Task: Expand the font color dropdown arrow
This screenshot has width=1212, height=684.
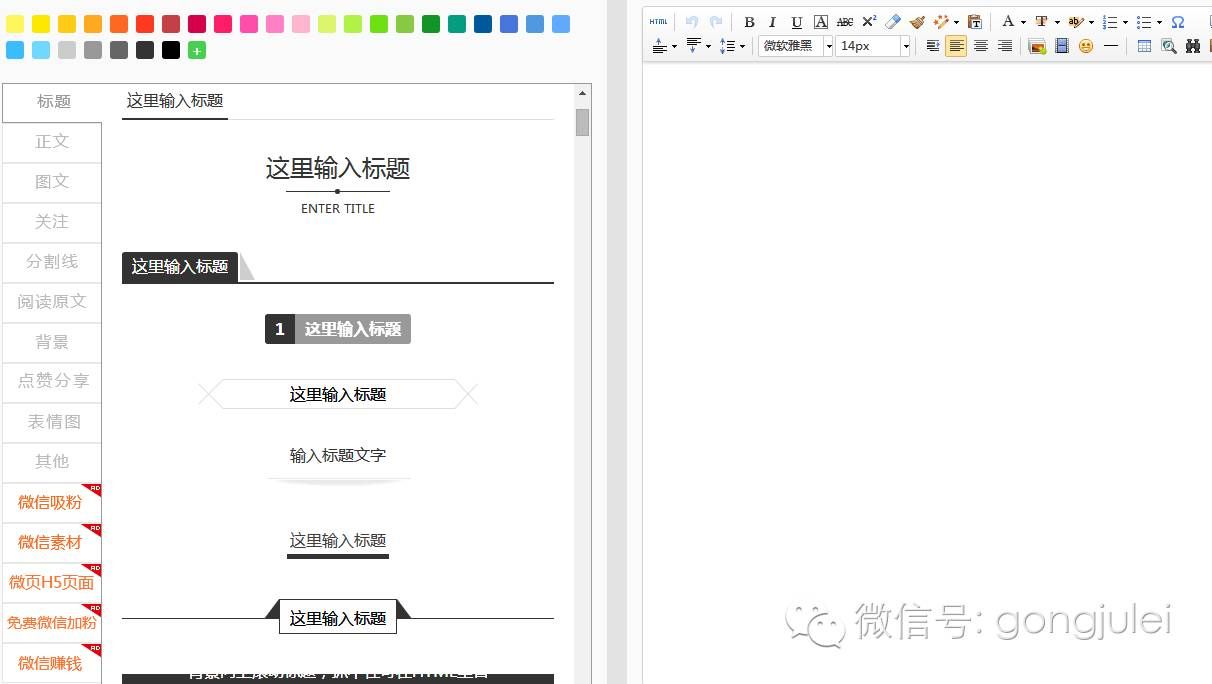Action: (x=1021, y=21)
